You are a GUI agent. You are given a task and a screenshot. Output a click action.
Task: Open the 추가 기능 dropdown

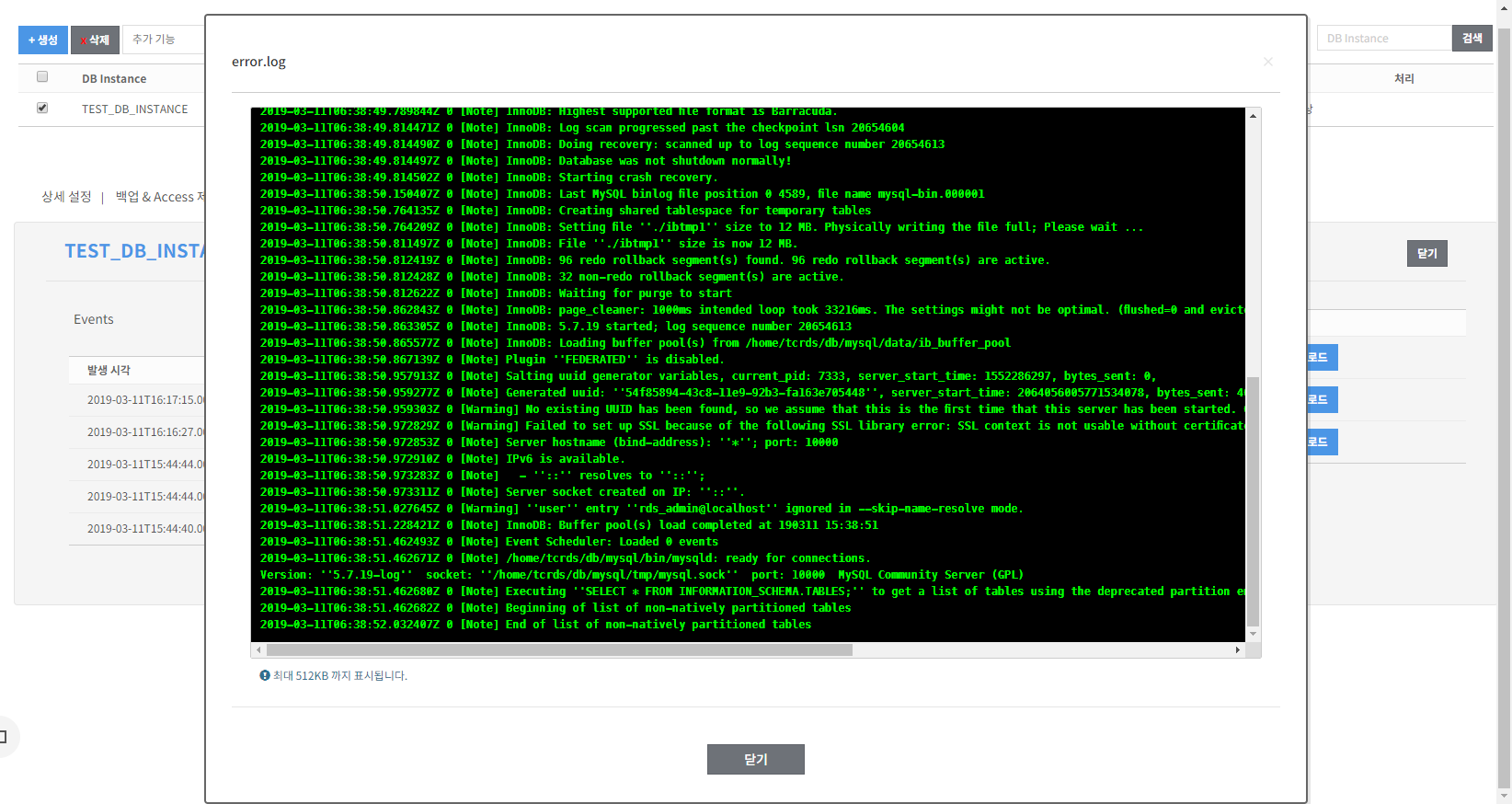point(164,40)
